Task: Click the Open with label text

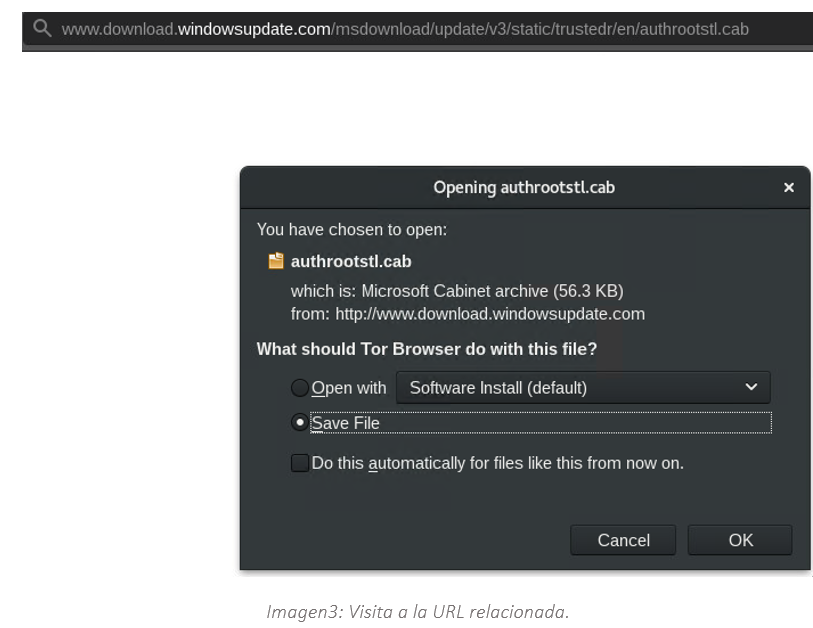Action: 349,388
